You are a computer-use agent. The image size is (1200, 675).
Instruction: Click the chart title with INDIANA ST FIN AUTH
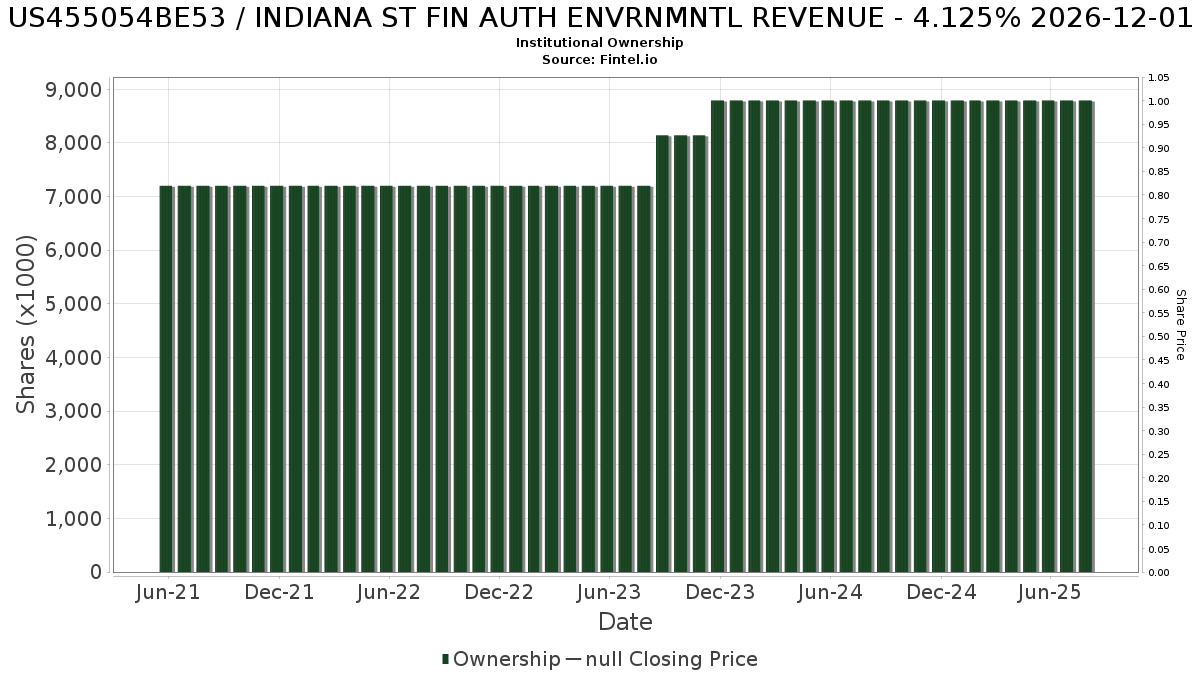point(599,18)
